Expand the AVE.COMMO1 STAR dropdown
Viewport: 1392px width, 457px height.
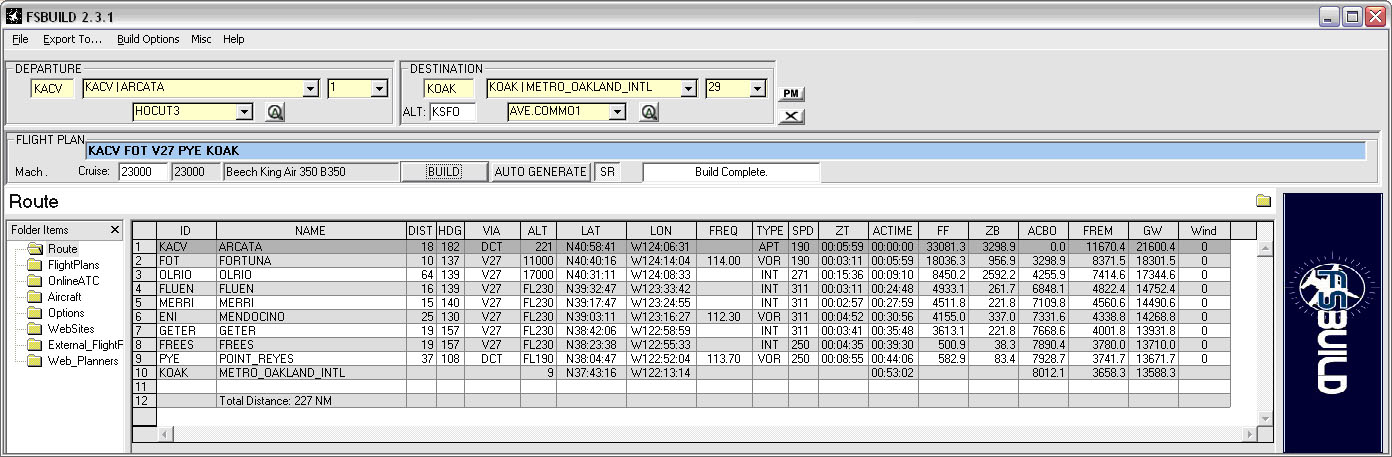pos(618,112)
